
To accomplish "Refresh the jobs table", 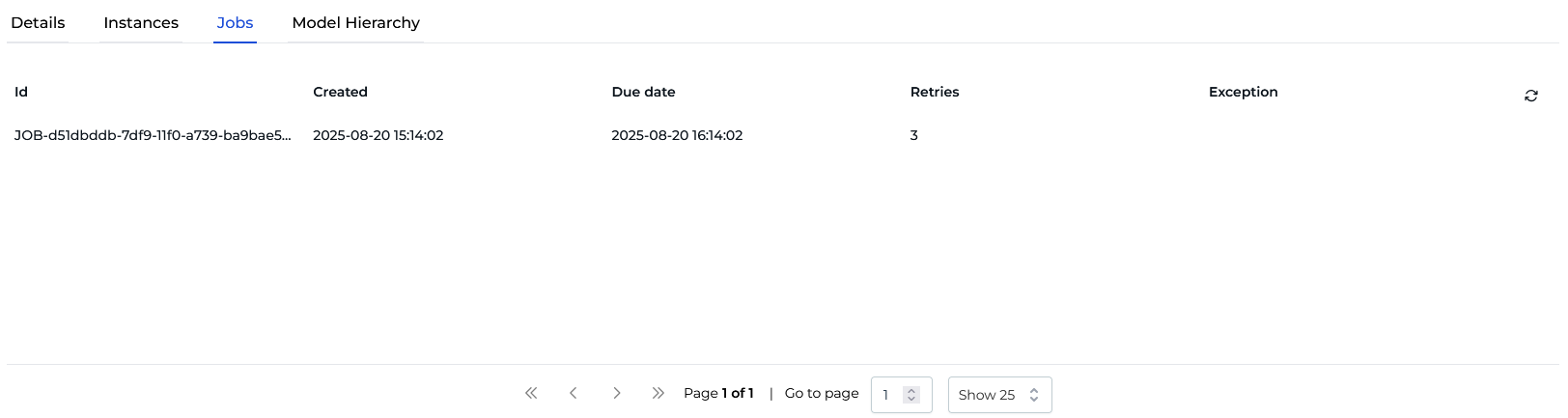I will coord(1530,96).
